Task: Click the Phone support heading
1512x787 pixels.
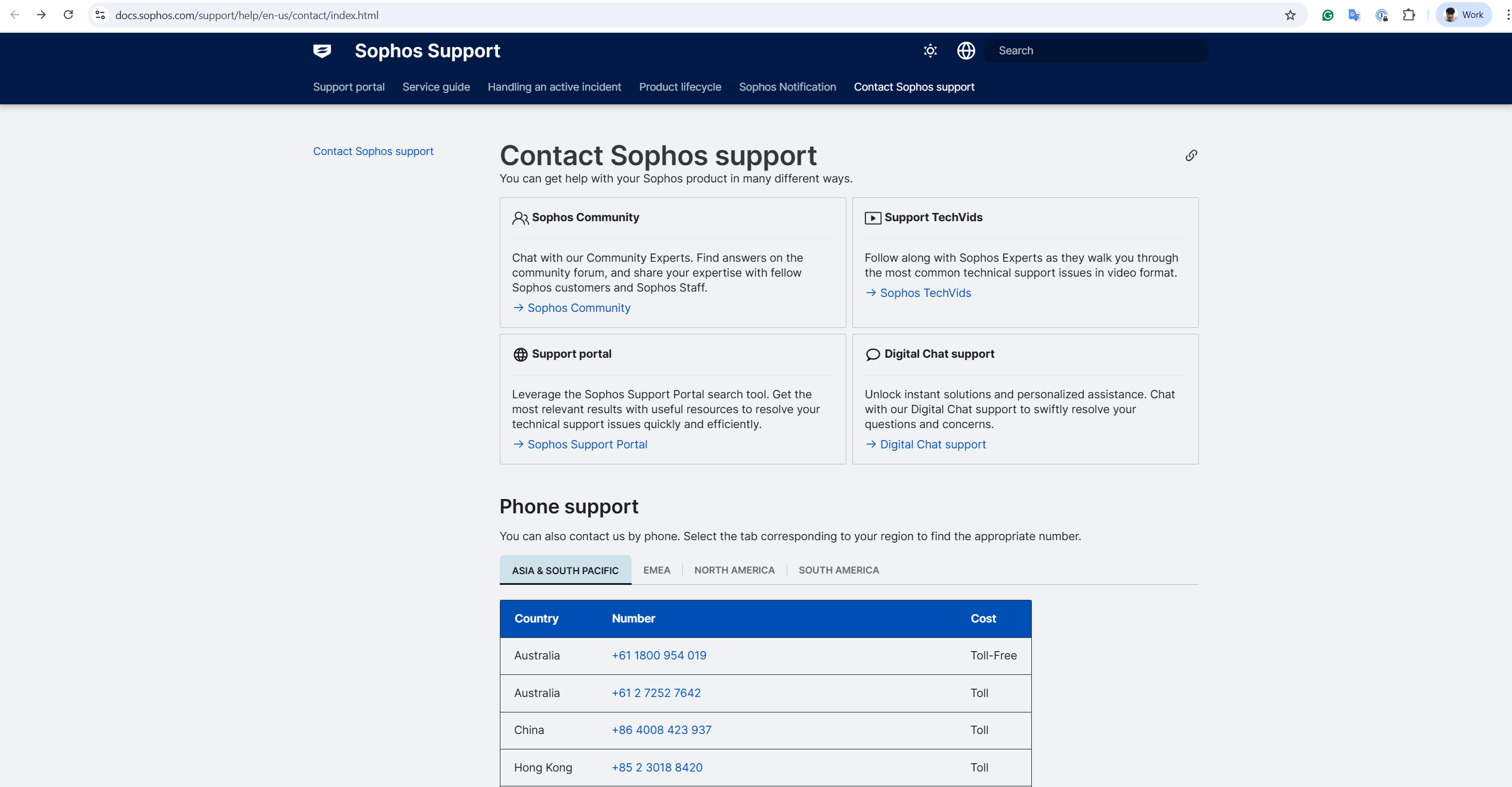Action: point(568,506)
